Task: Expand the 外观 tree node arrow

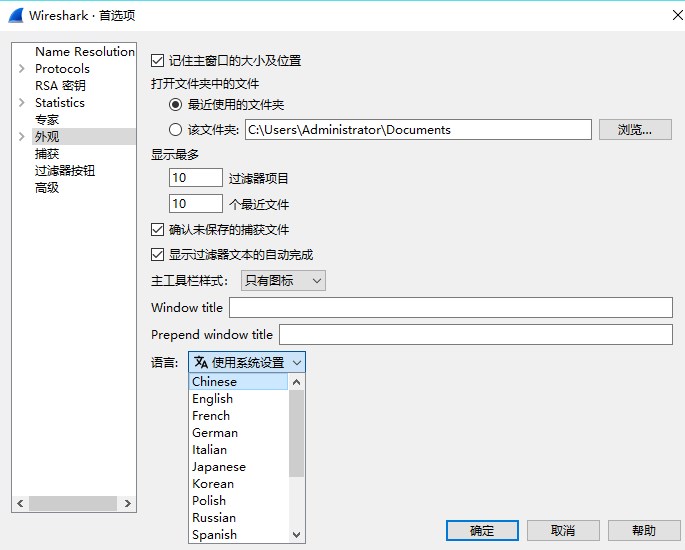Action: coord(22,137)
